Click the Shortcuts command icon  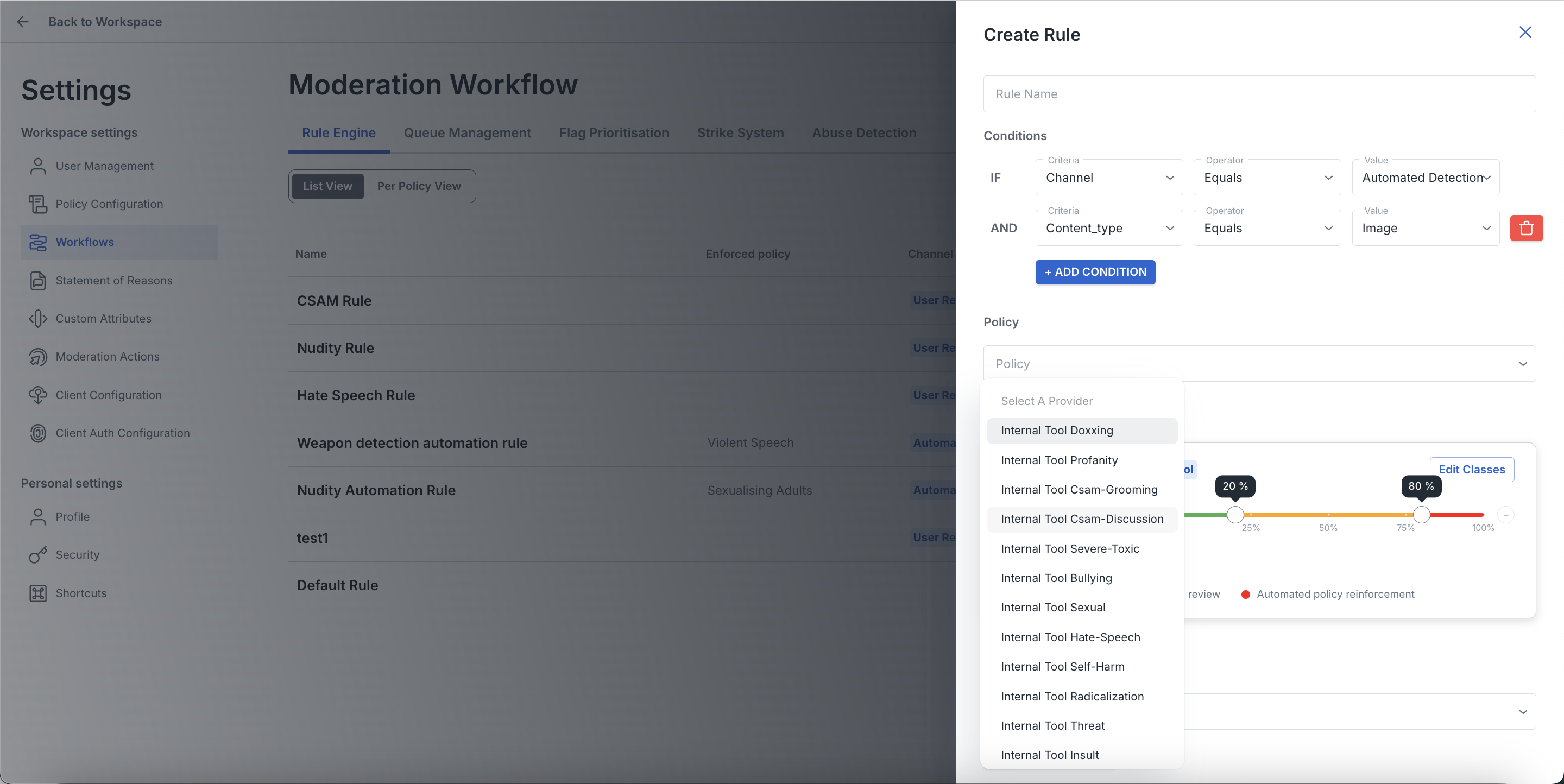(37, 593)
